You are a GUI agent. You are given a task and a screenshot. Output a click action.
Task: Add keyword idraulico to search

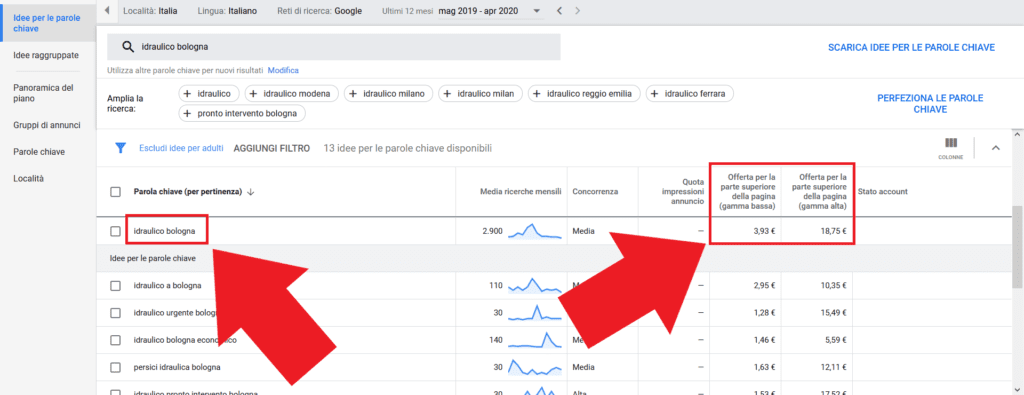pos(209,94)
